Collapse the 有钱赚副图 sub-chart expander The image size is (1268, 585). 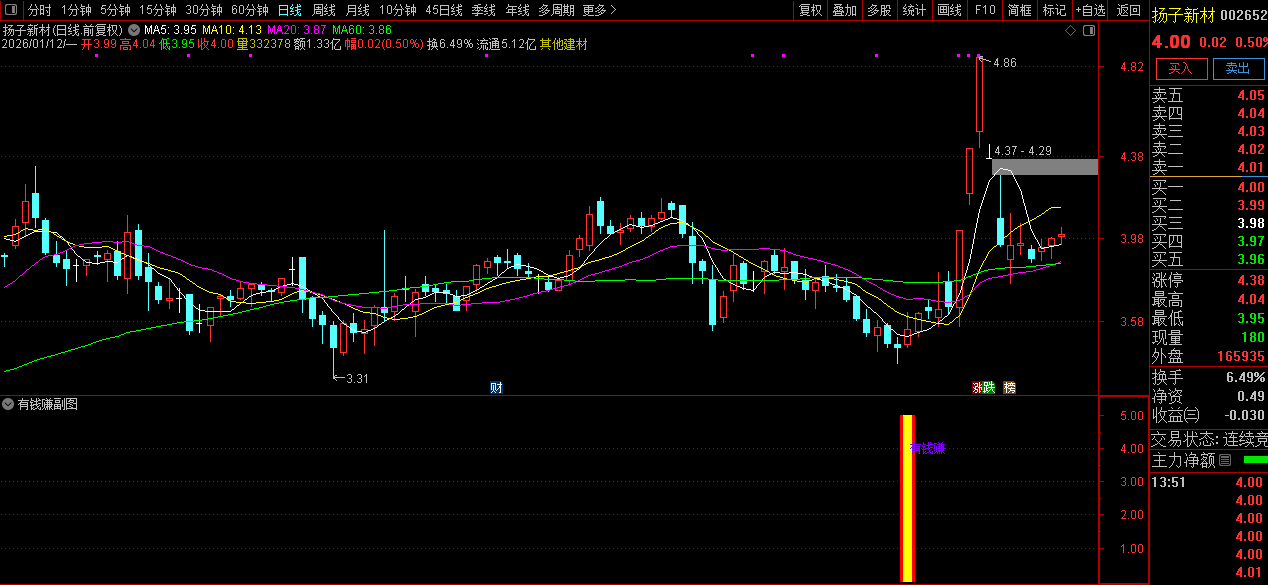point(8,405)
